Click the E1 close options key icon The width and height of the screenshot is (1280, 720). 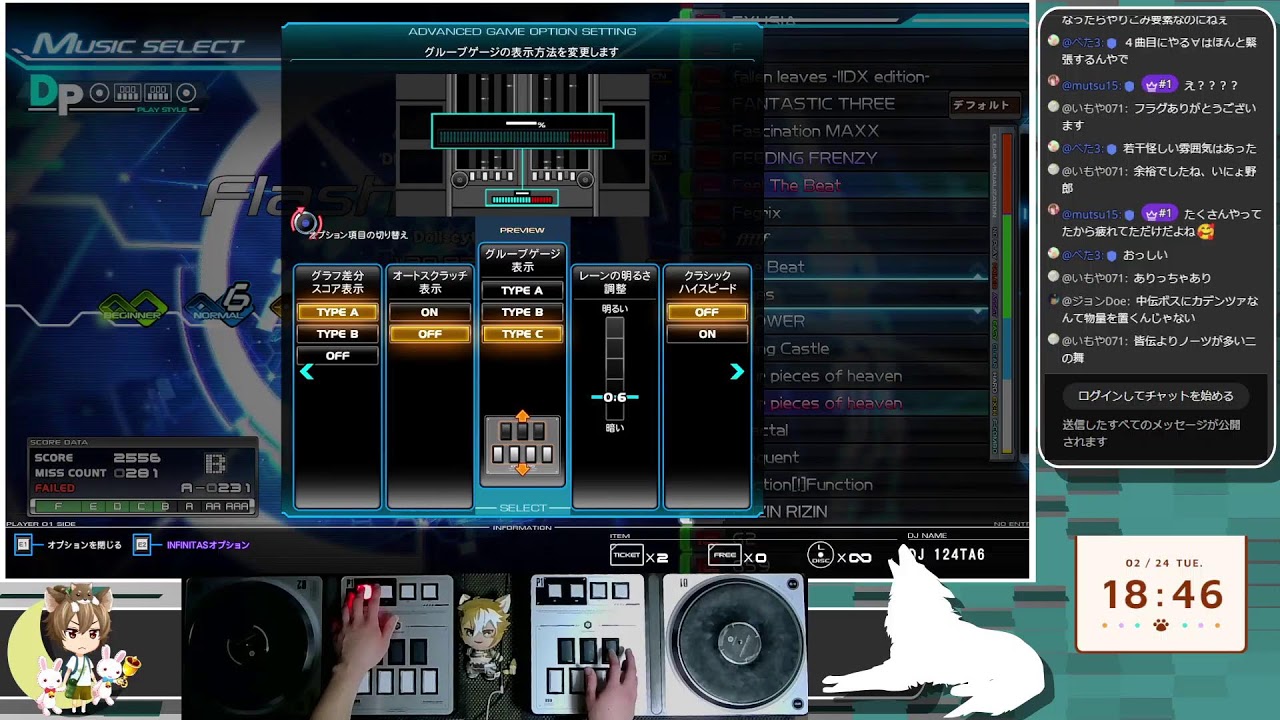[x=23, y=545]
